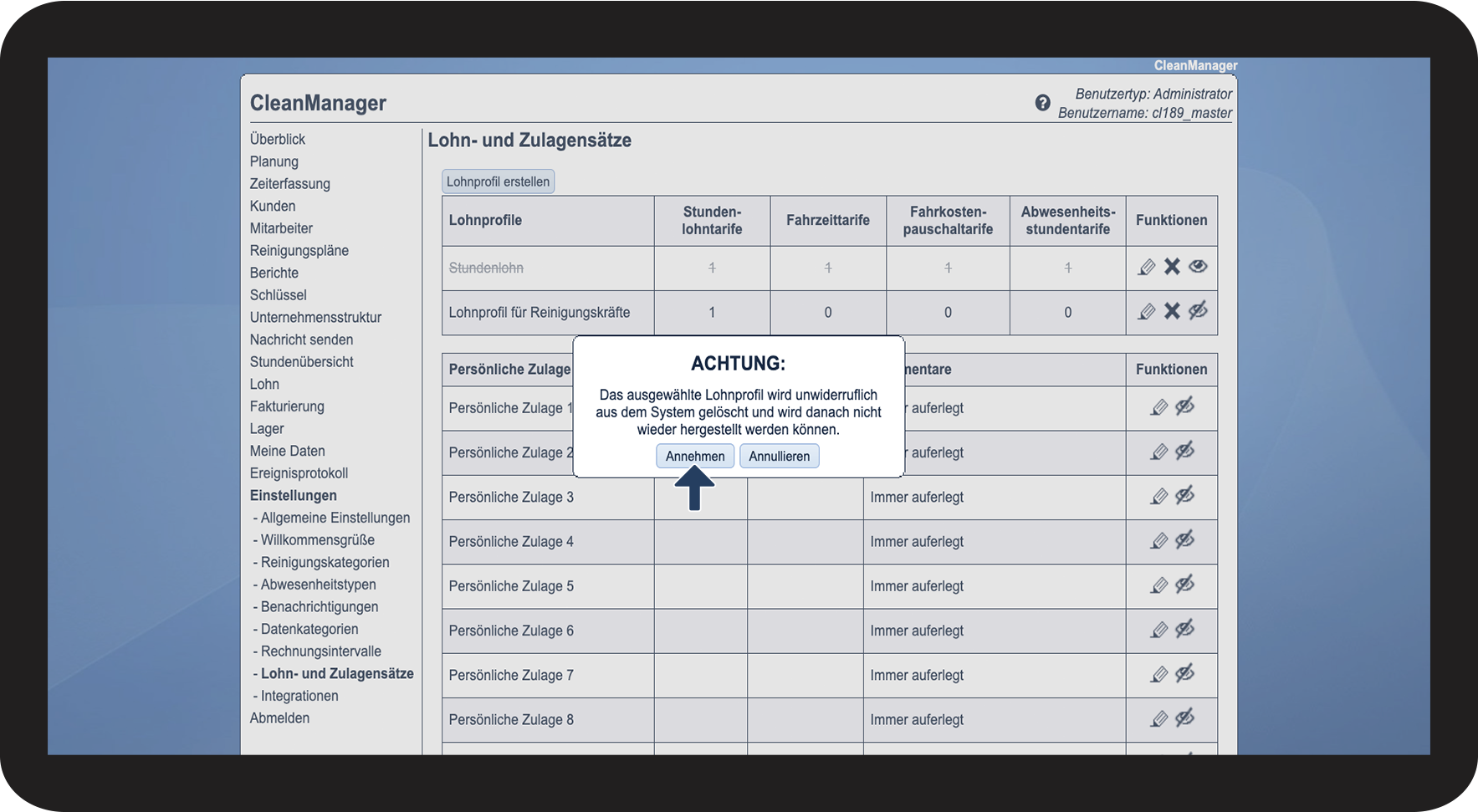
Task: Edit Persönliche Zulage 7 with pencil icon
Action: tap(1158, 674)
